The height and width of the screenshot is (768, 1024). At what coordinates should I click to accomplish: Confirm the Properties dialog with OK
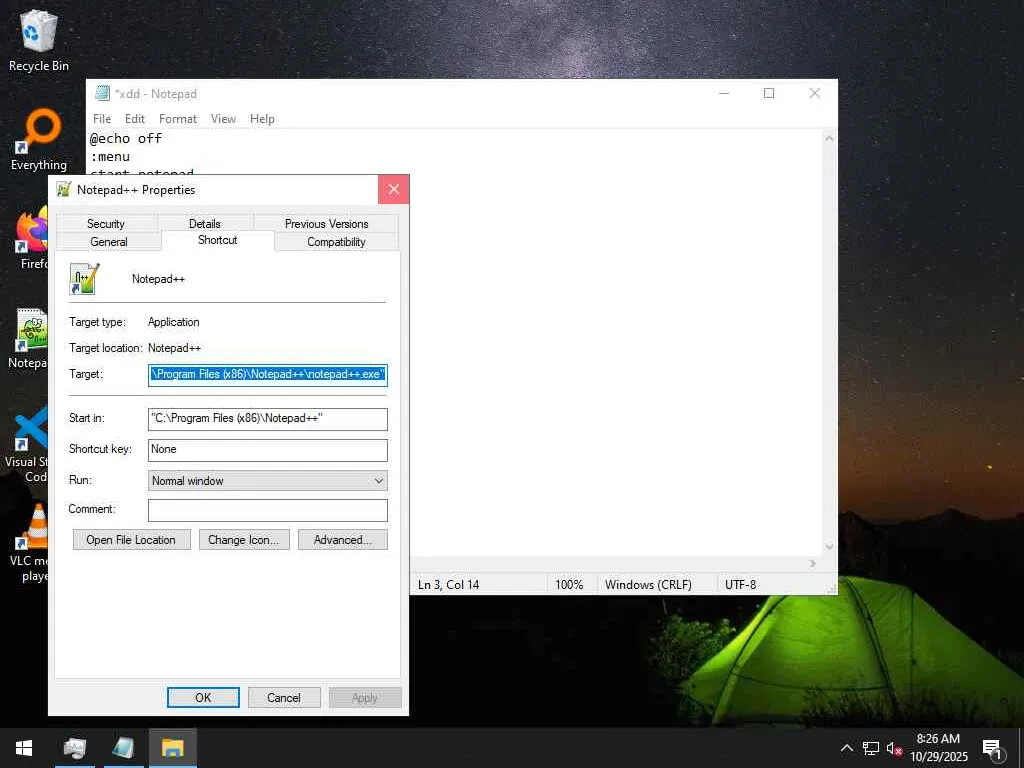(x=203, y=697)
